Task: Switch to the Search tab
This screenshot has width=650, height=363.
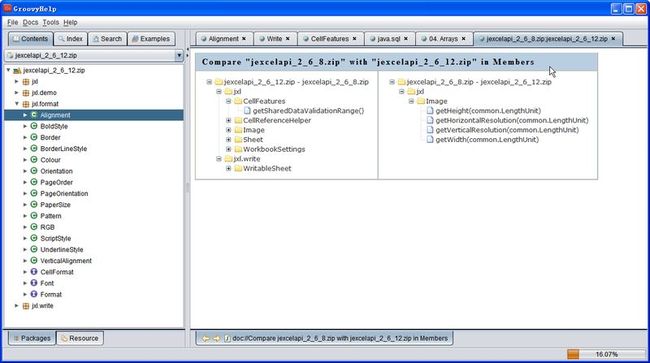Action: (x=107, y=39)
